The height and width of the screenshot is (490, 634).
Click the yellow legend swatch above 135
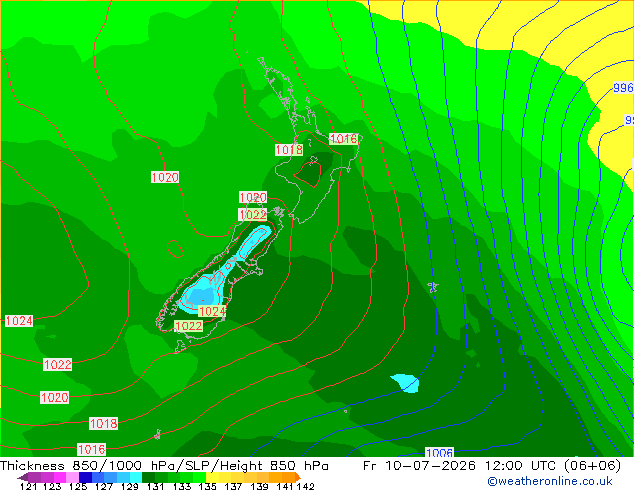tap(212, 477)
